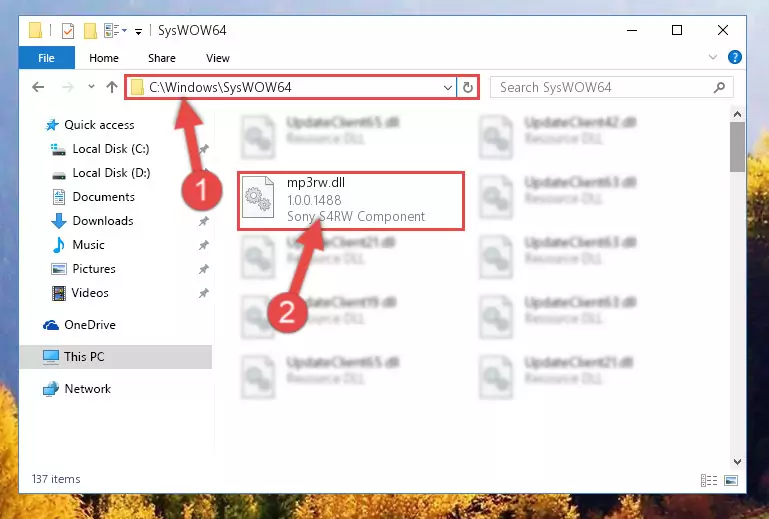Switch to the Home ribbon tab

(x=103, y=58)
